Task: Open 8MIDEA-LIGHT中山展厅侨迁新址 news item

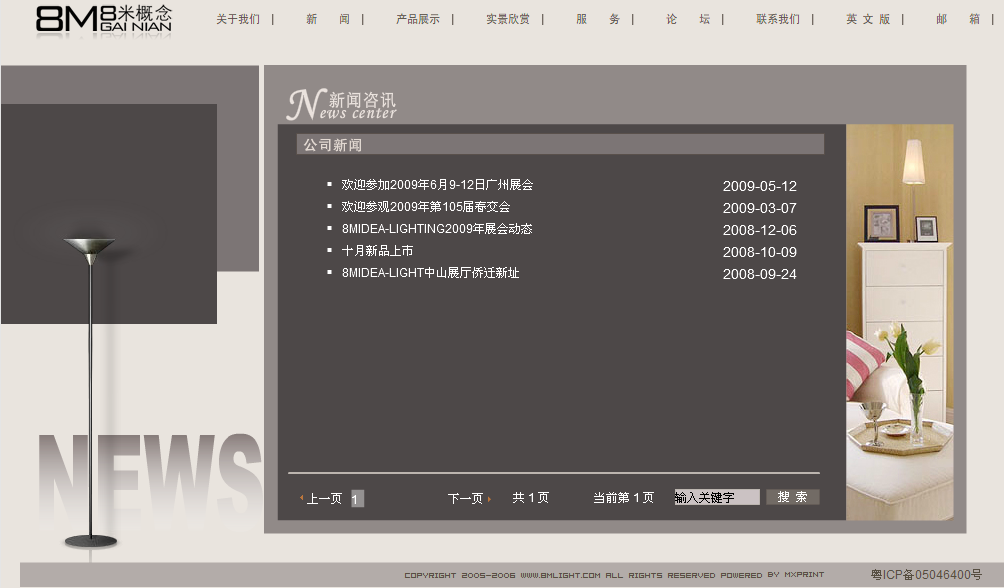Action: (432, 272)
